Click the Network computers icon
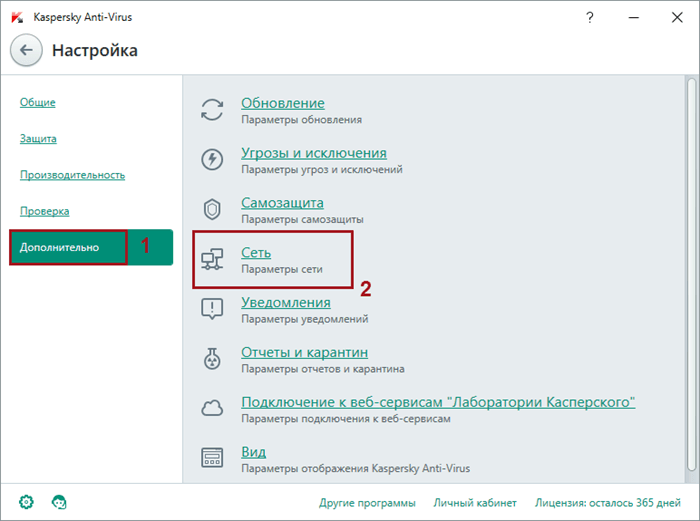This screenshot has width=700, height=521. (x=212, y=259)
